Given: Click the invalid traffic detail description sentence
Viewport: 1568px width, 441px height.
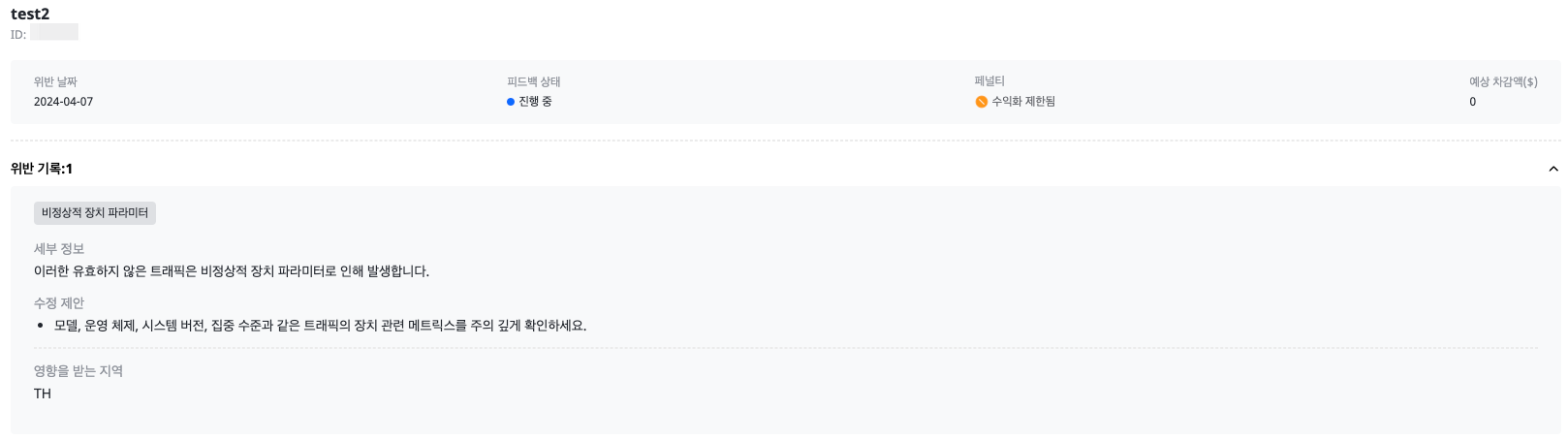Looking at the screenshot, I should [x=232, y=271].
